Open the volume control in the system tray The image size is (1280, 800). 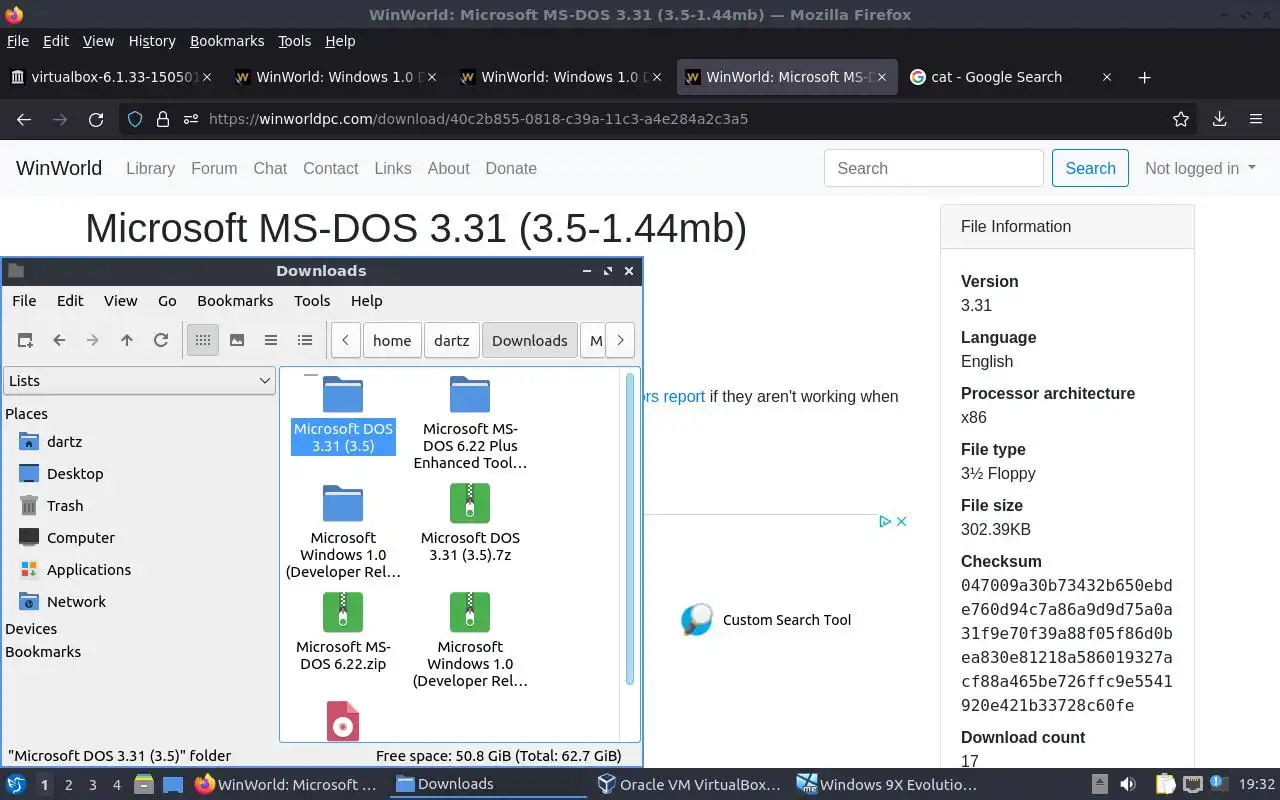1127,784
